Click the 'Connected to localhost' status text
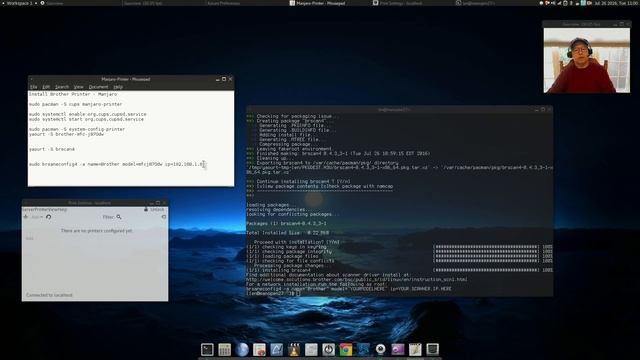The image size is (640, 360). point(49,295)
